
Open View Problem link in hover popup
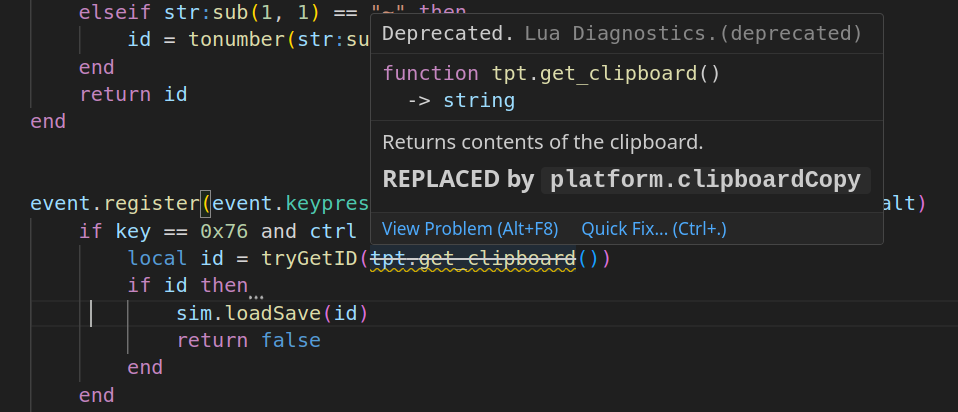coord(470,229)
